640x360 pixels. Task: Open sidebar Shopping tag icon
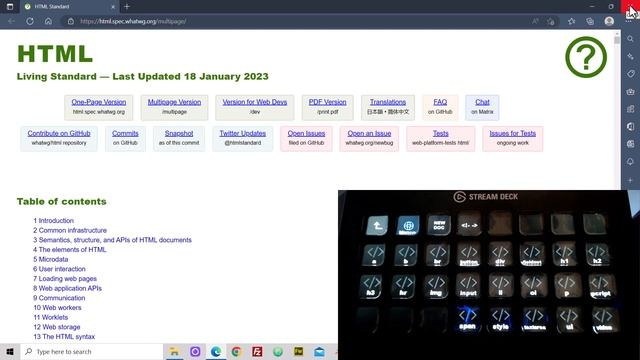pos(631,74)
